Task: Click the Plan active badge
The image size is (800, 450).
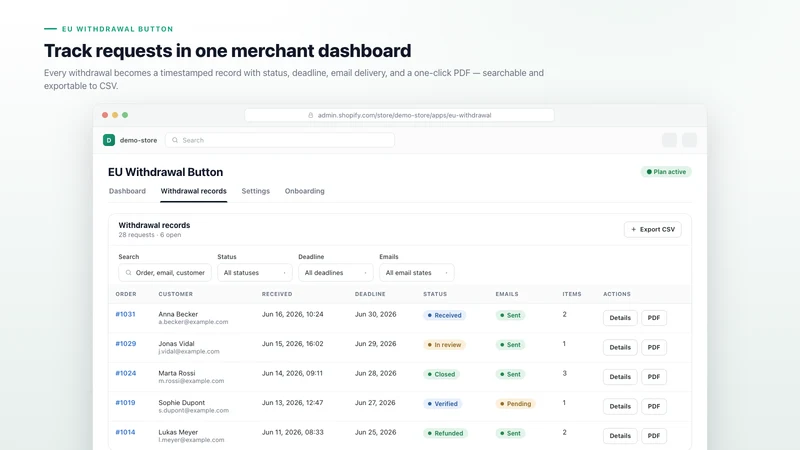Action: pos(666,172)
